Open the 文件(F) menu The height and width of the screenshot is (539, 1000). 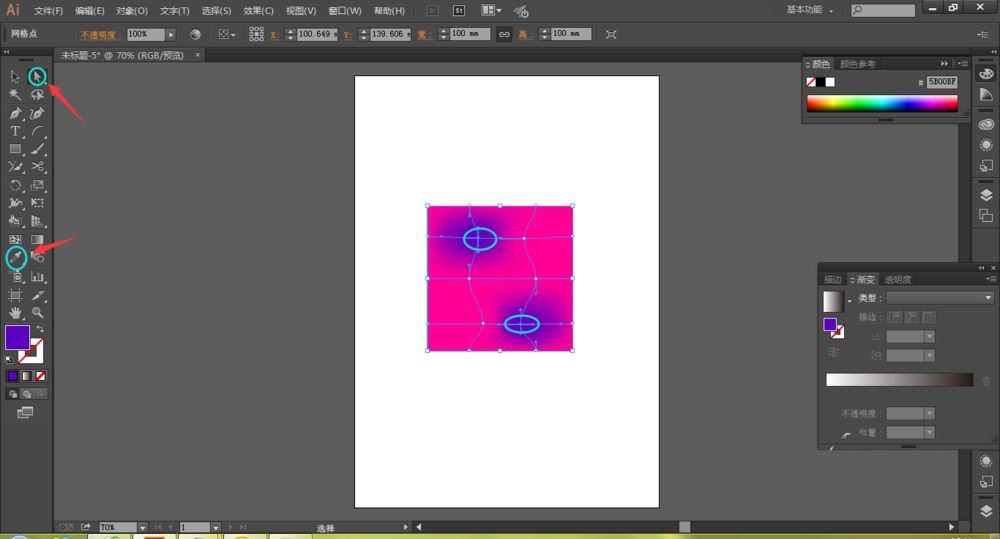[48, 11]
